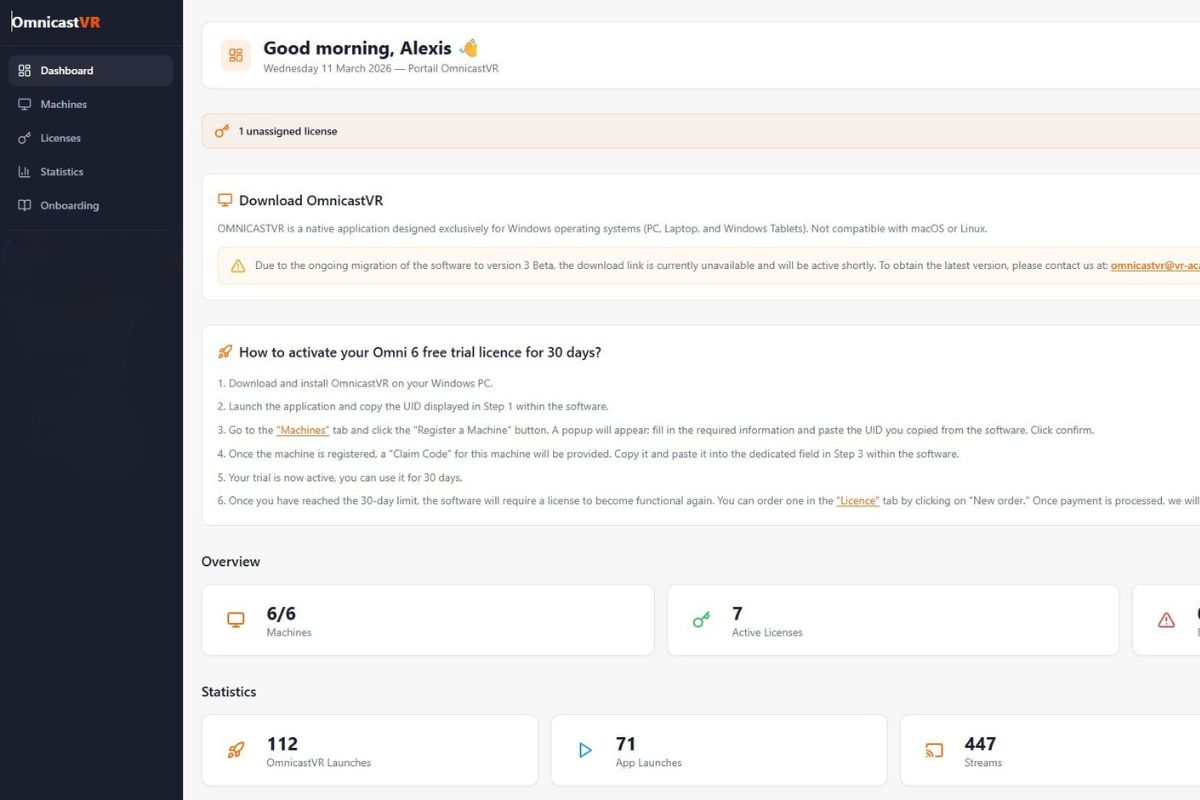This screenshot has width=1200, height=800.
Task: Follow the "Licence" link in step 6
Action: click(857, 501)
